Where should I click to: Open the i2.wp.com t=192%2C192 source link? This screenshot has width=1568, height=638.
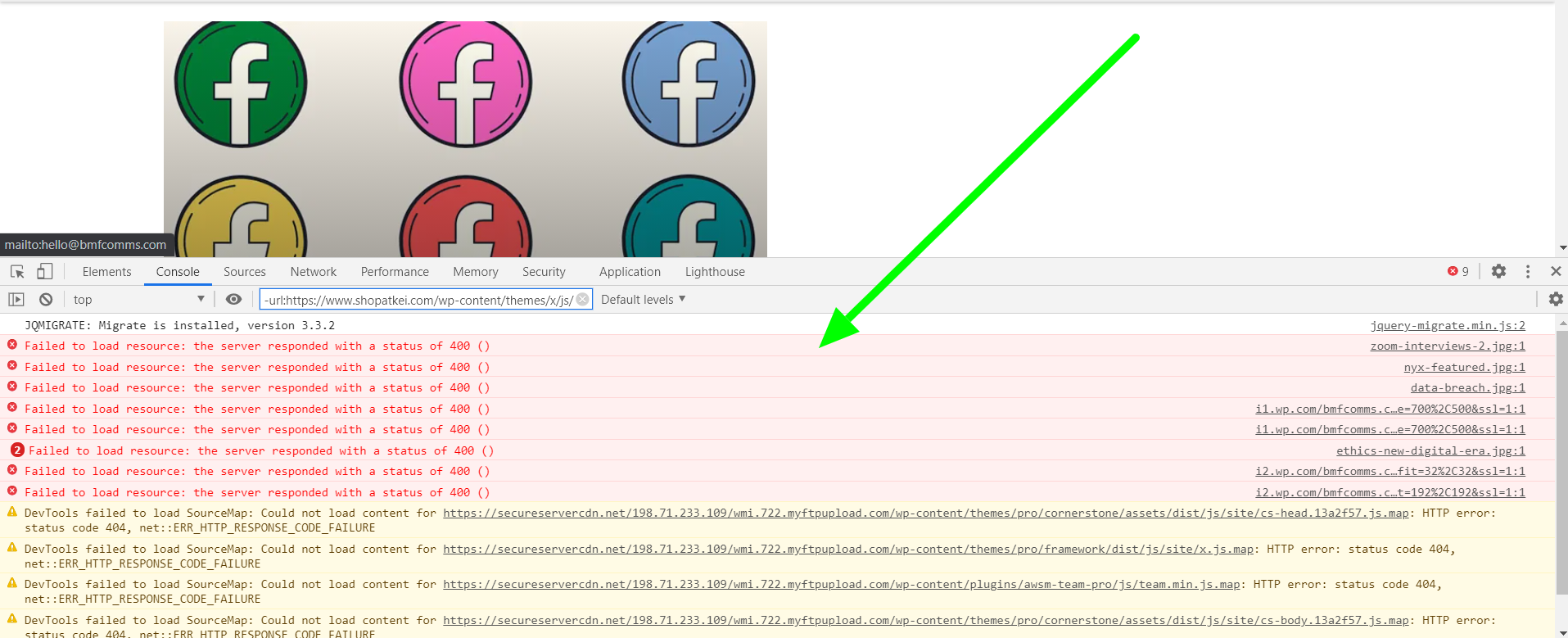click(1390, 492)
